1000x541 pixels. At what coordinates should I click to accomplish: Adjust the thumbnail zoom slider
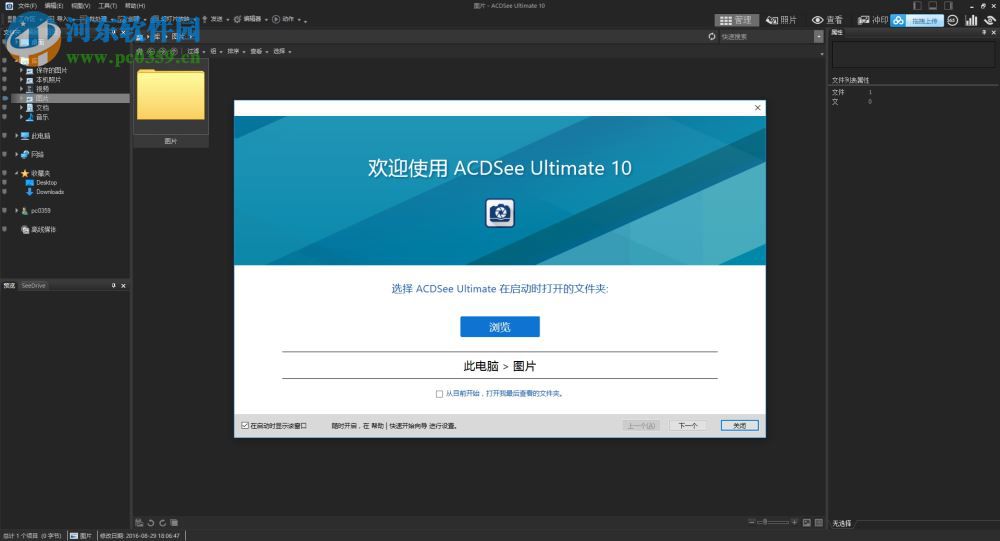(773, 522)
